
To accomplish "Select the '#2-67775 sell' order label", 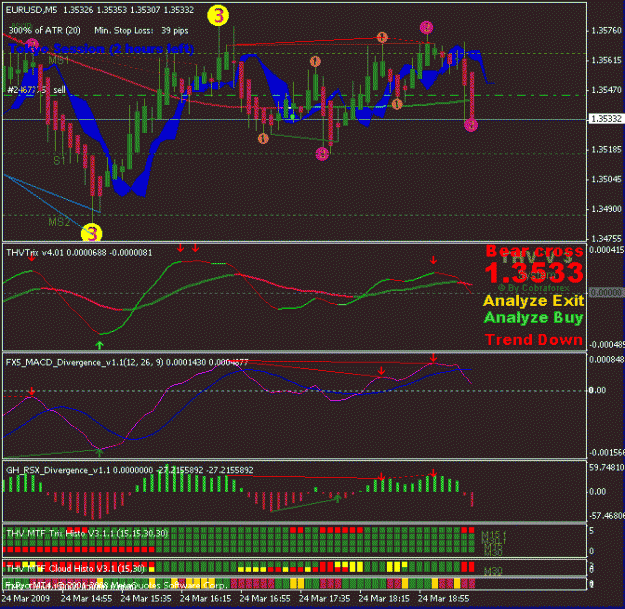I will point(36,90).
